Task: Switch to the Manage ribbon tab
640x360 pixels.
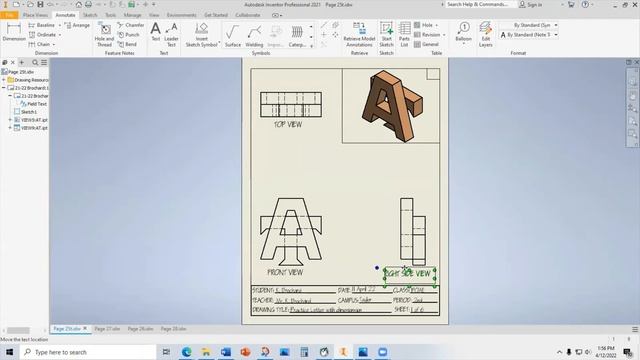Action: pos(132,15)
